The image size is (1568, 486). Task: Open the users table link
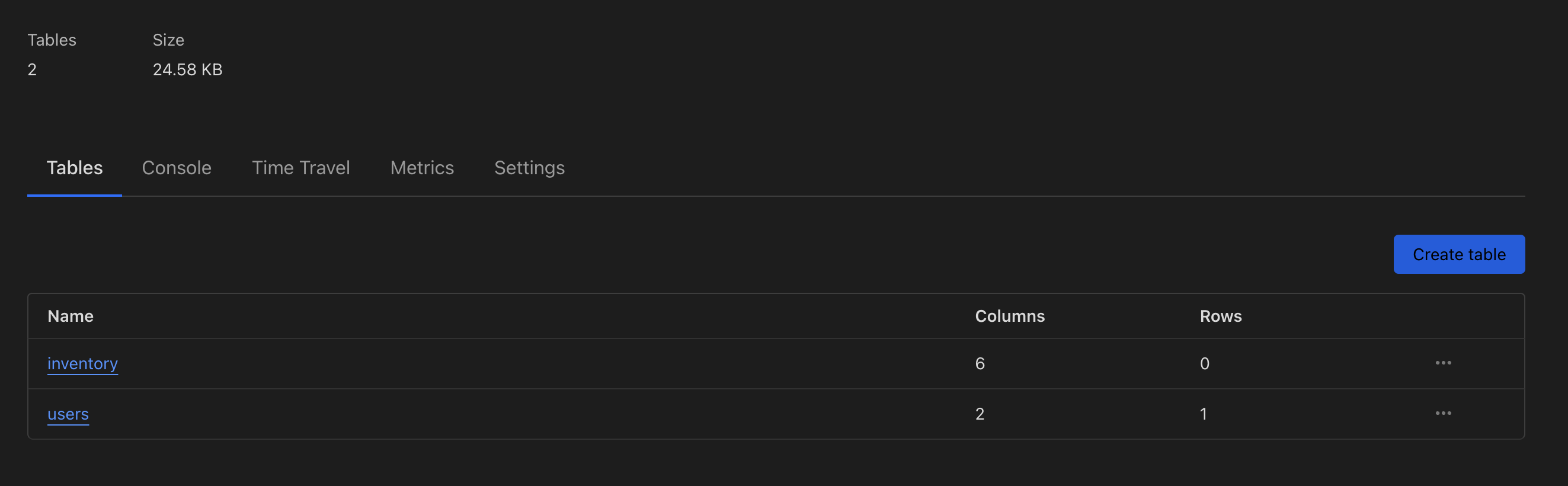[x=68, y=414]
